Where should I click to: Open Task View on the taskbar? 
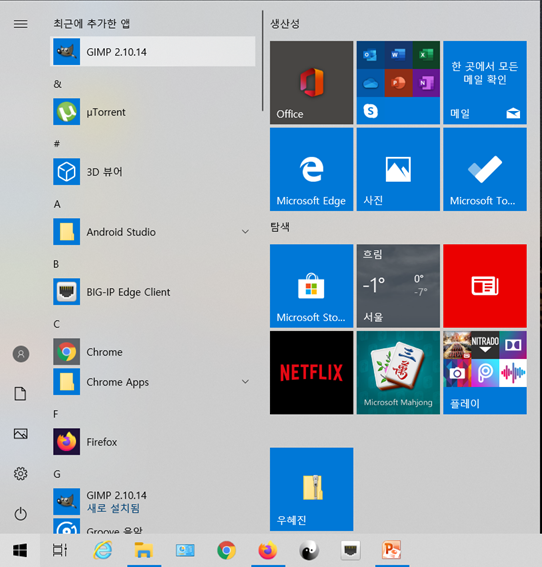click(60, 550)
